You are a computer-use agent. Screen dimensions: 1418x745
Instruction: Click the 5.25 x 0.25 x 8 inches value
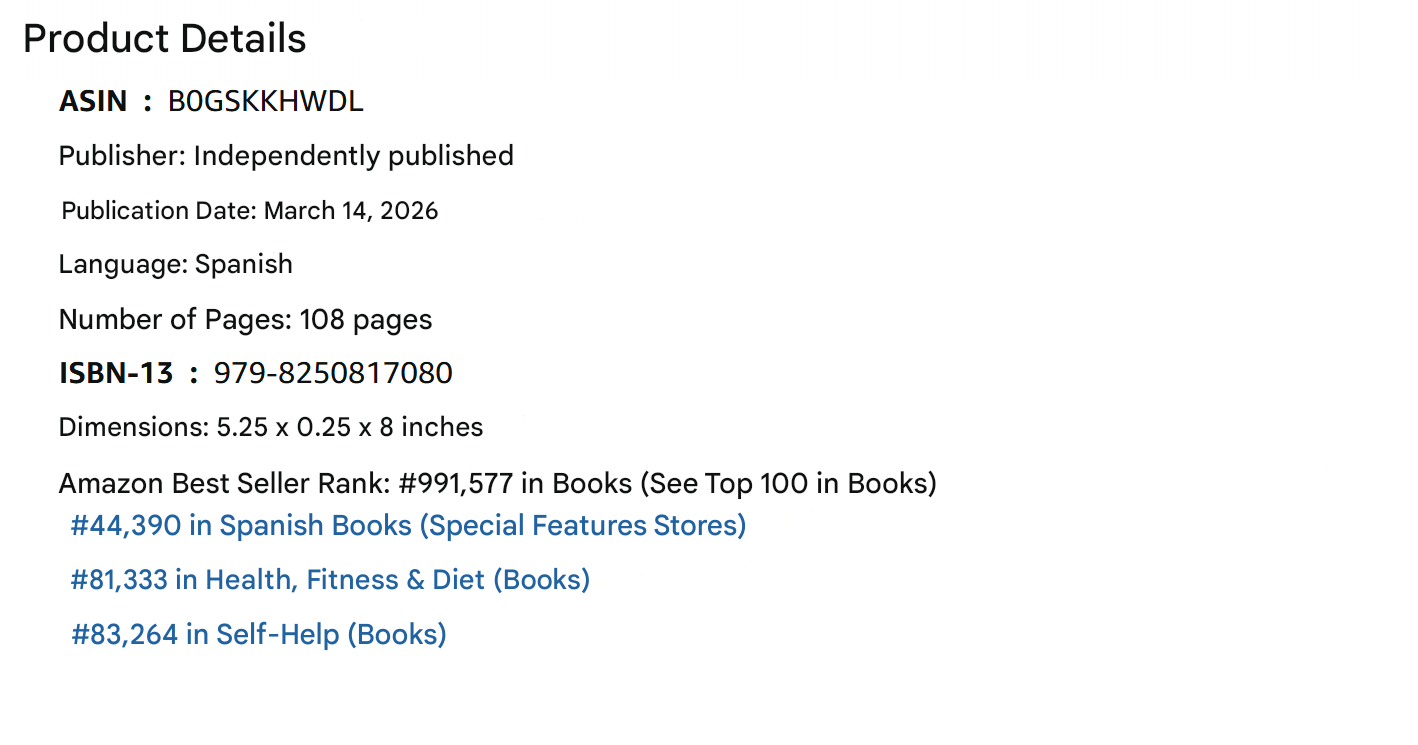(x=350, y=428)
